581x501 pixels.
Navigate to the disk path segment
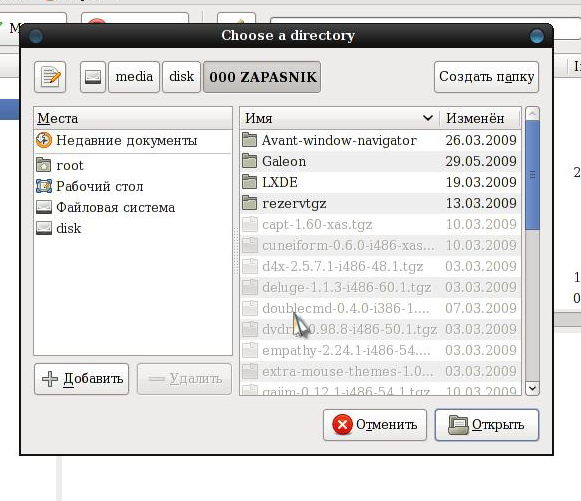182,77
